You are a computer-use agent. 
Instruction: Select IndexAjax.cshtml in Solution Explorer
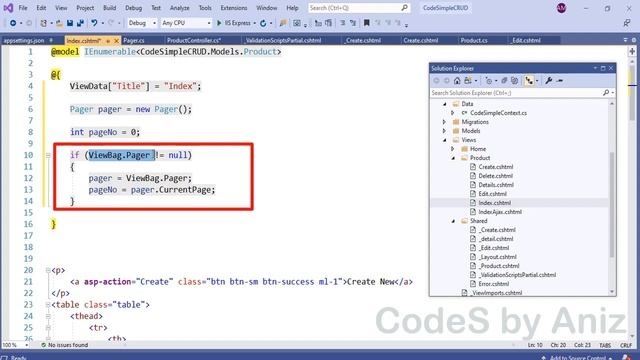pyautogui.click(x=500, y=212)
